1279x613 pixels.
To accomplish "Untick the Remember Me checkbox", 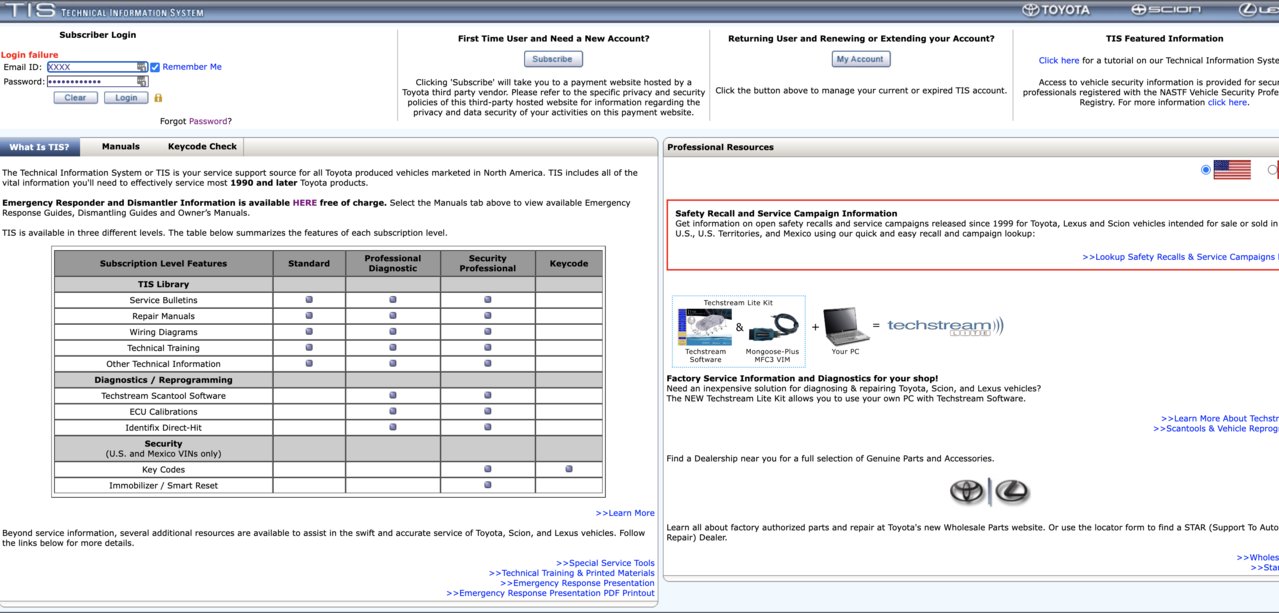I will point(155,67).
